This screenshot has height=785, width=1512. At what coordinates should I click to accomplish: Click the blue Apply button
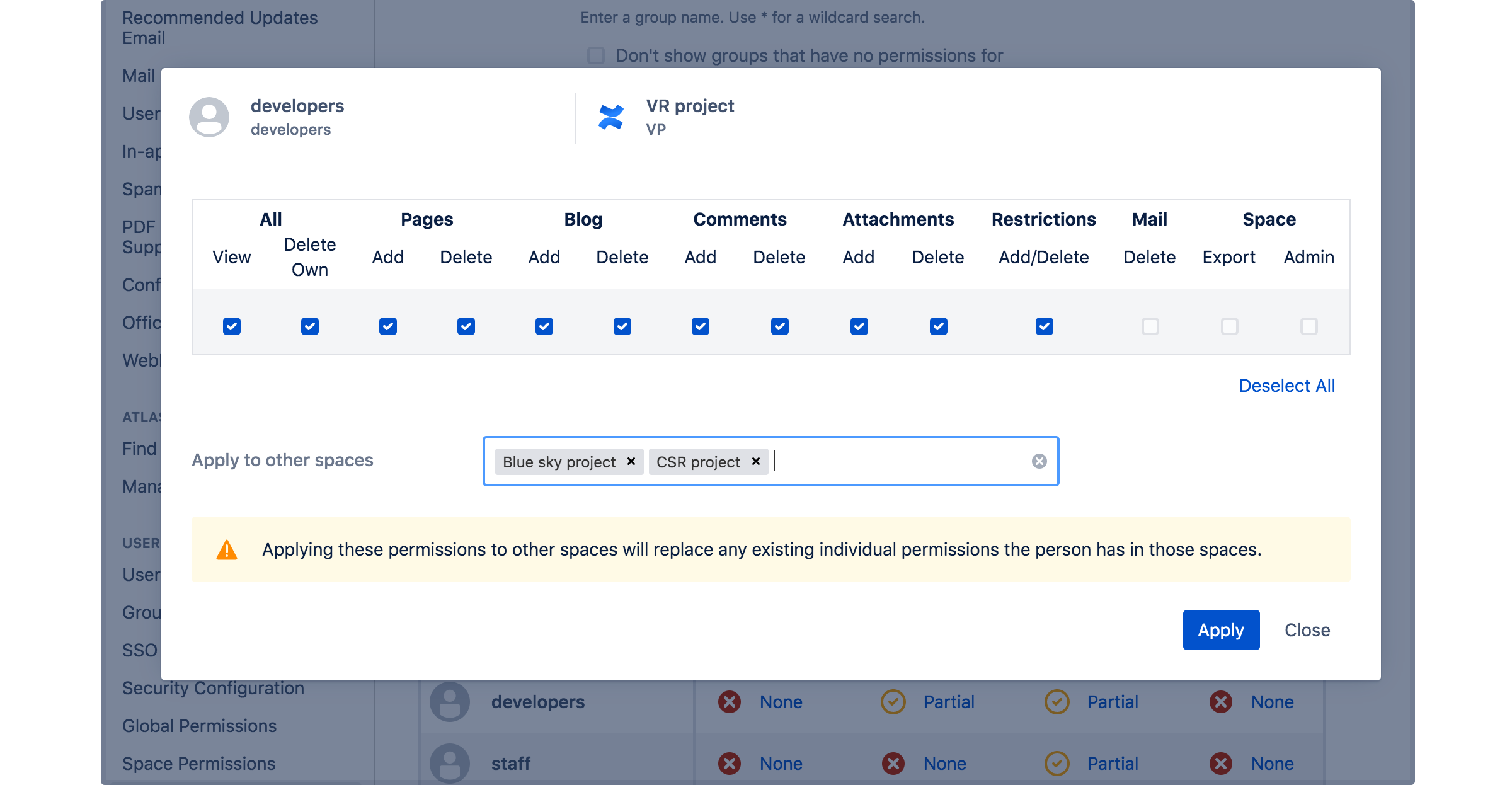(x=1221, y=630)
